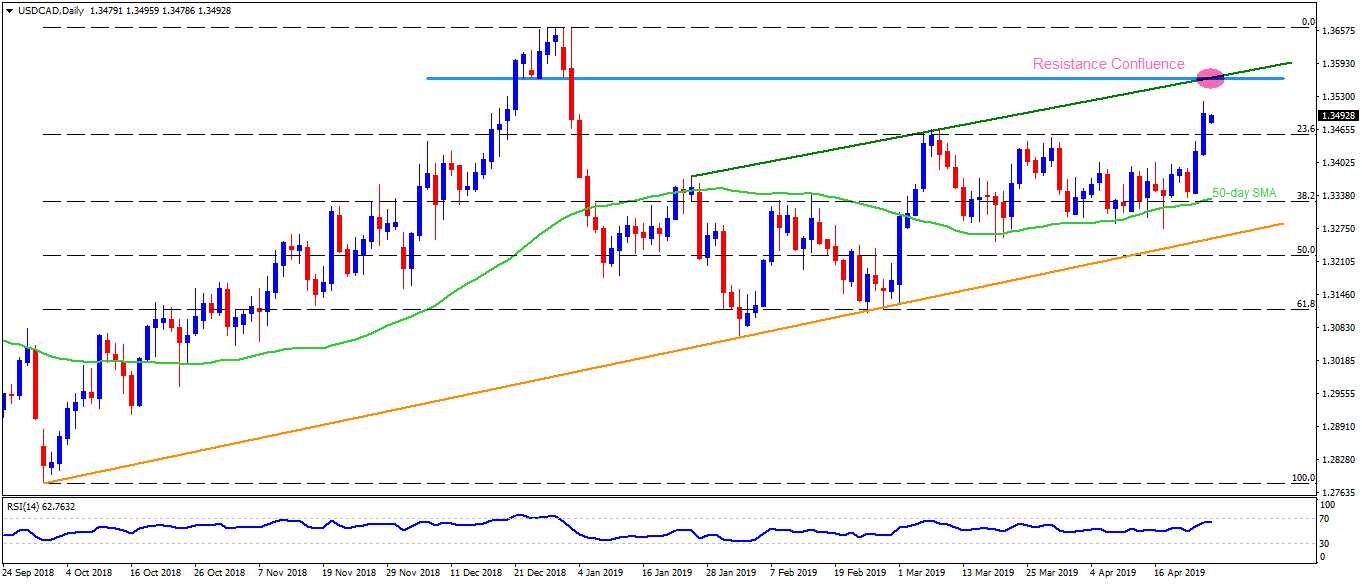The height and width of the screenshot is (584, 1362).
Task: Click the triangle icon beside USDCAD,Daily title
Action: pyautogui.click(x=9, y=7)
